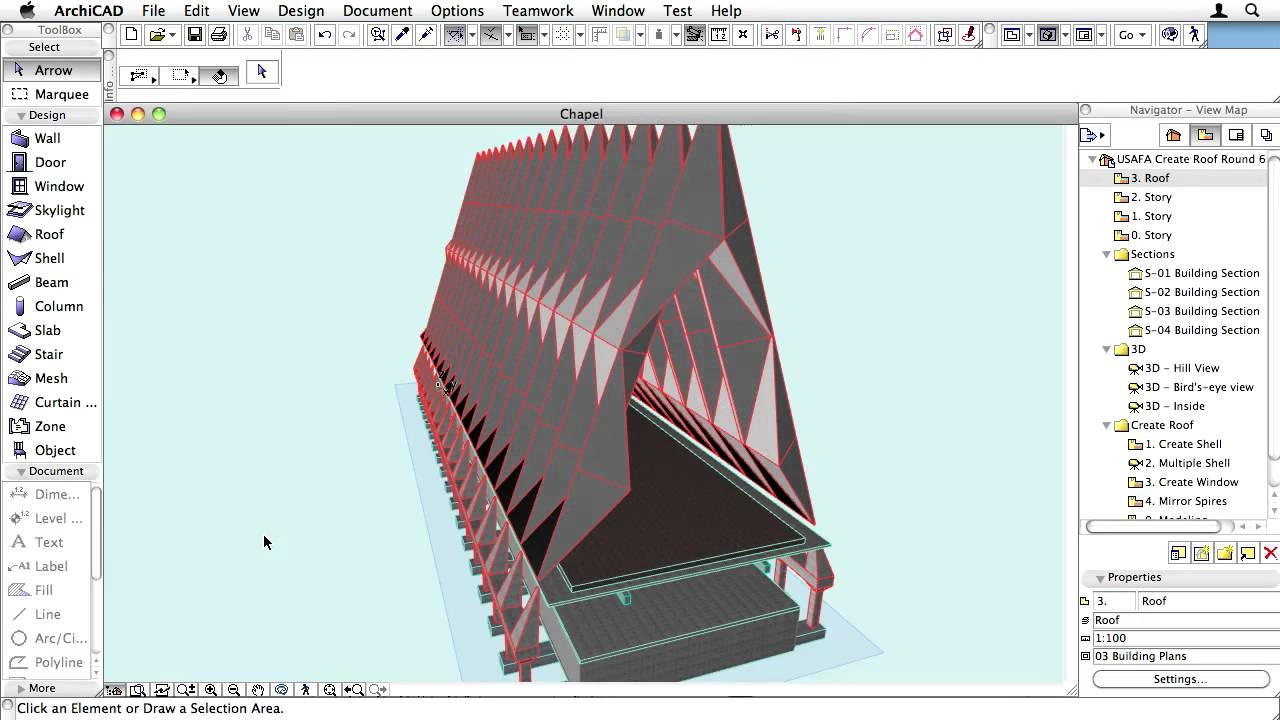Viewport: 1280px width, 720px height.
Task: Select the Beam tool
Action: tap(50, 282)
